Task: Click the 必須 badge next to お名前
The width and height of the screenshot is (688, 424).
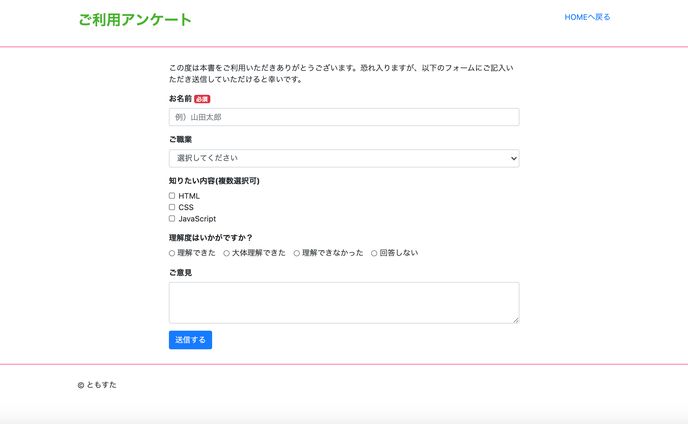Action: [x=202, y=99]
